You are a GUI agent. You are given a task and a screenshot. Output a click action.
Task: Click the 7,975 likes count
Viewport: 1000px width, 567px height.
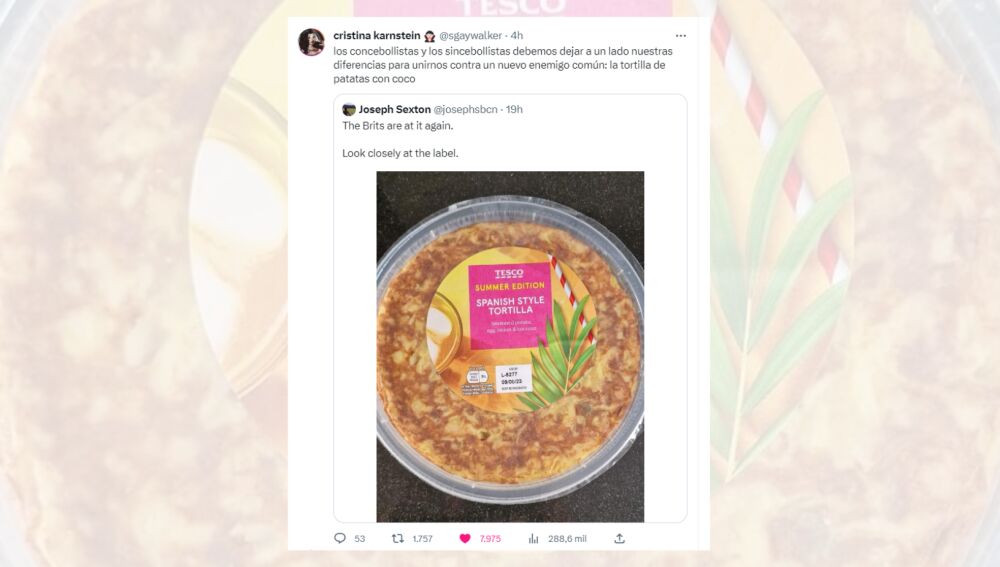pyautogui.click(x=490, y=538)
